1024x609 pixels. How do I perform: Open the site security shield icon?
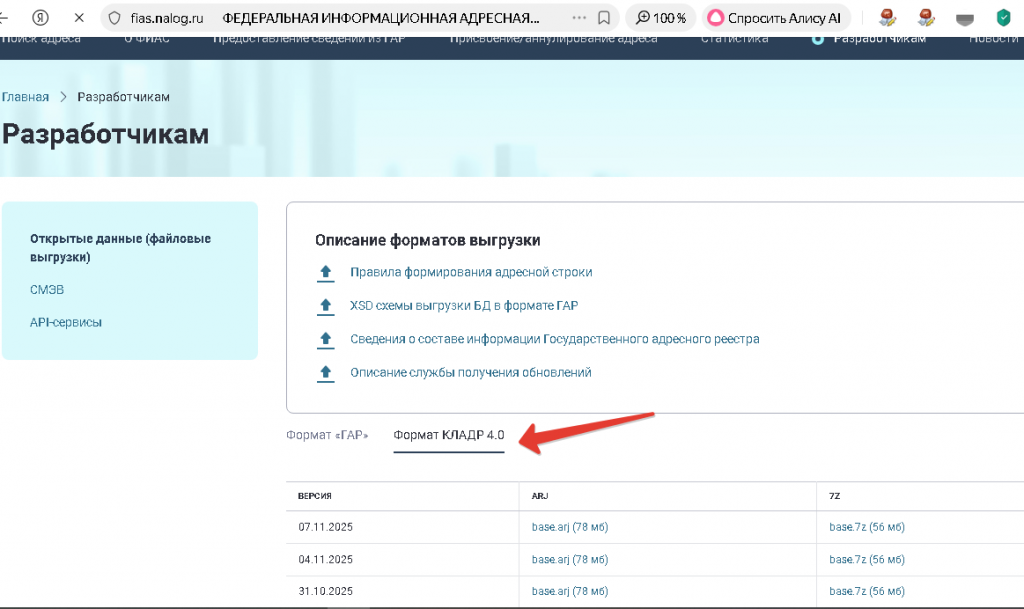tap(114, 18)
